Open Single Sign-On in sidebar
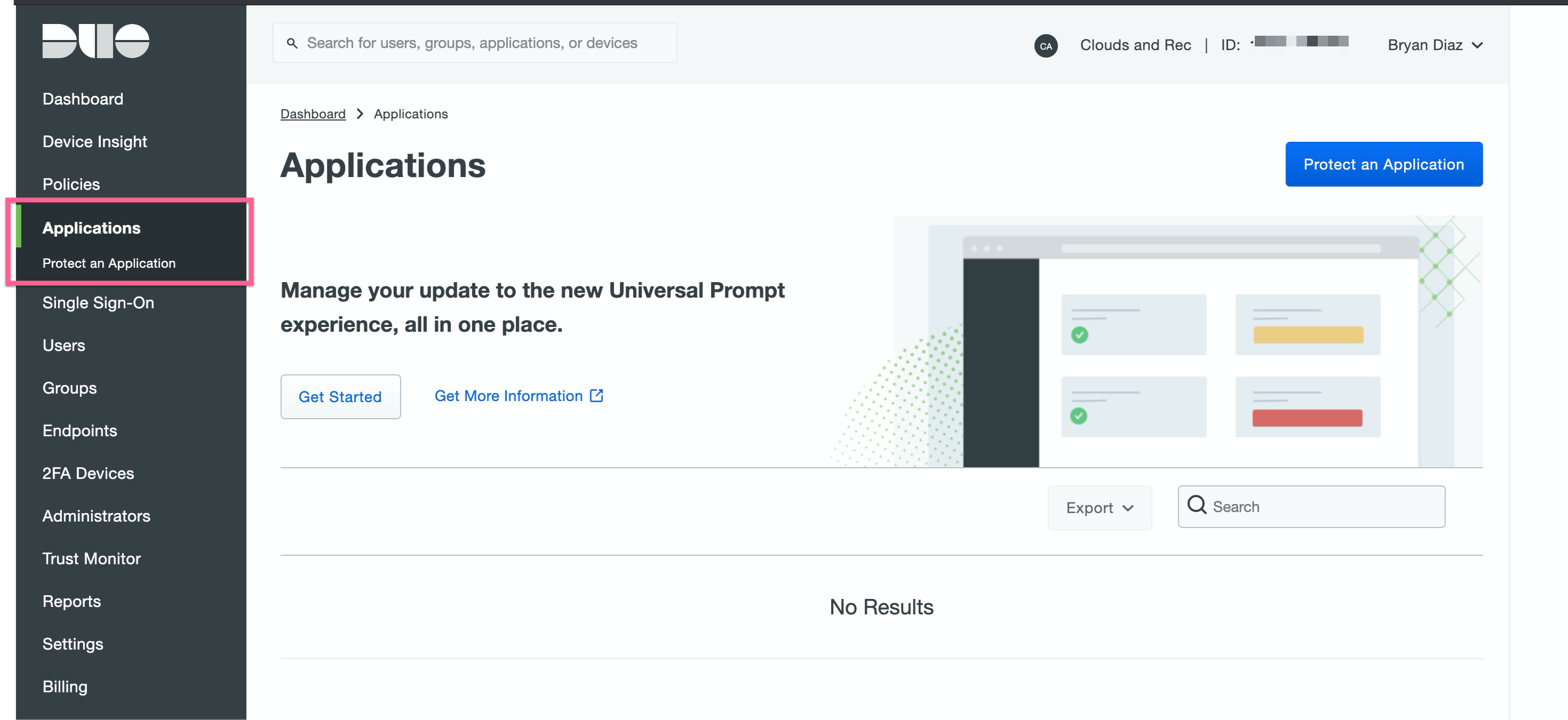The width and height of the screenshot is (1568, 720). pos(98,302)
